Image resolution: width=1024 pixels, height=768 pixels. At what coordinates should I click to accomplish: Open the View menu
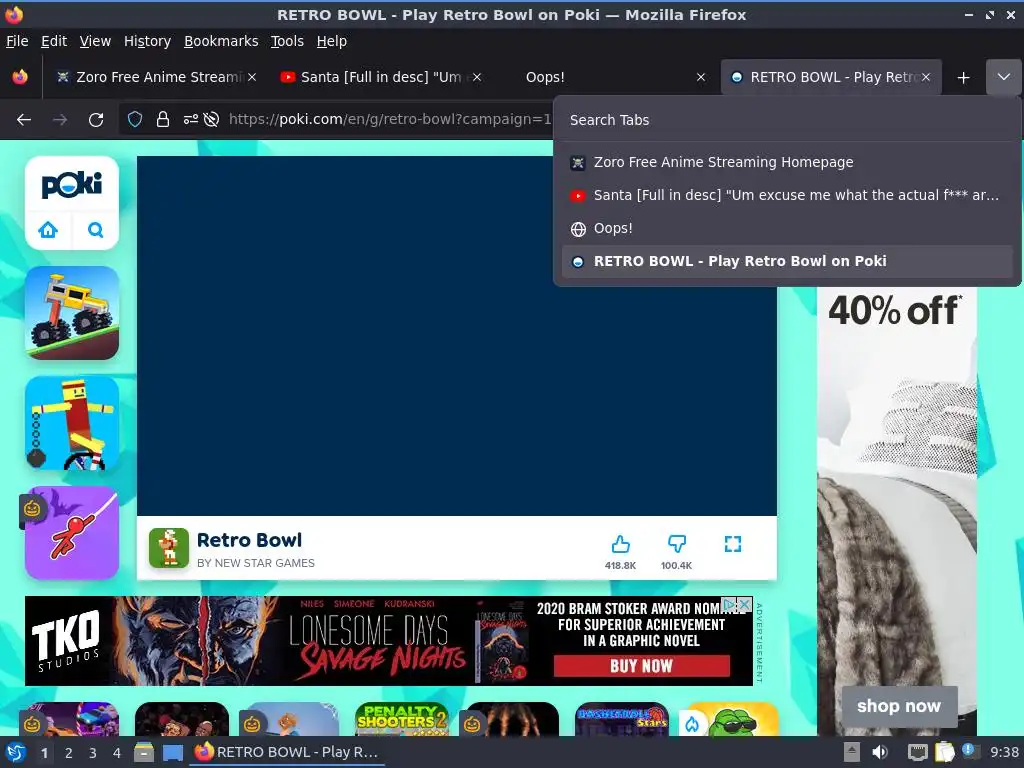[95, 41]
